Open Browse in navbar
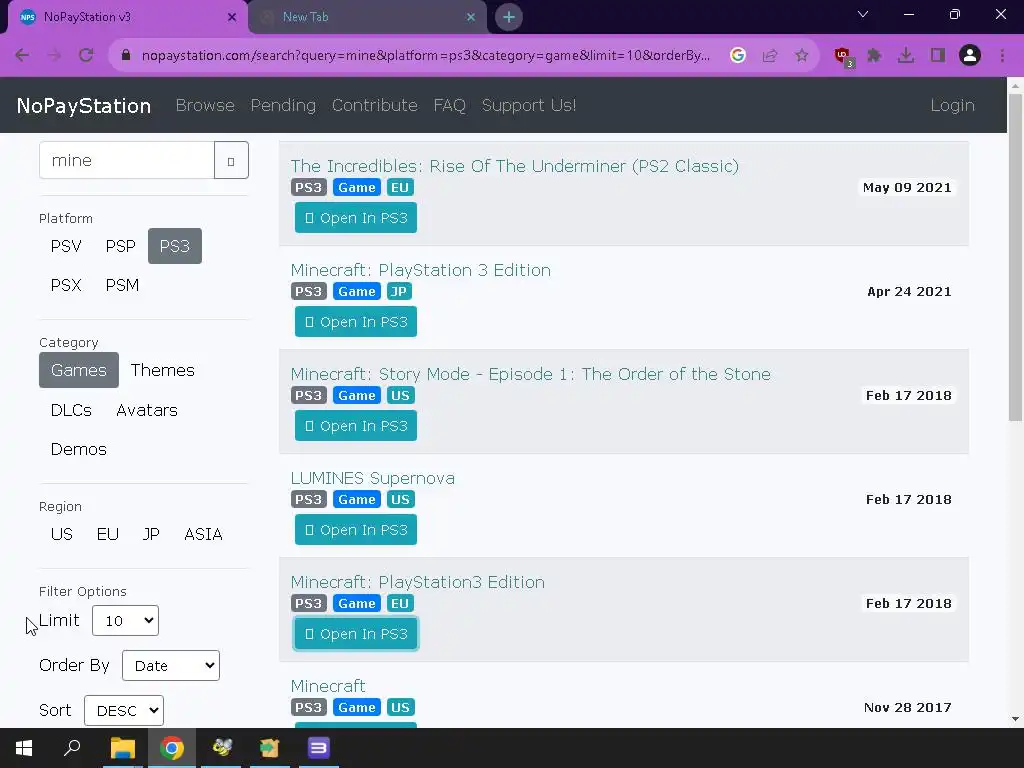1024x768 pixels. [x=205, y=105]
